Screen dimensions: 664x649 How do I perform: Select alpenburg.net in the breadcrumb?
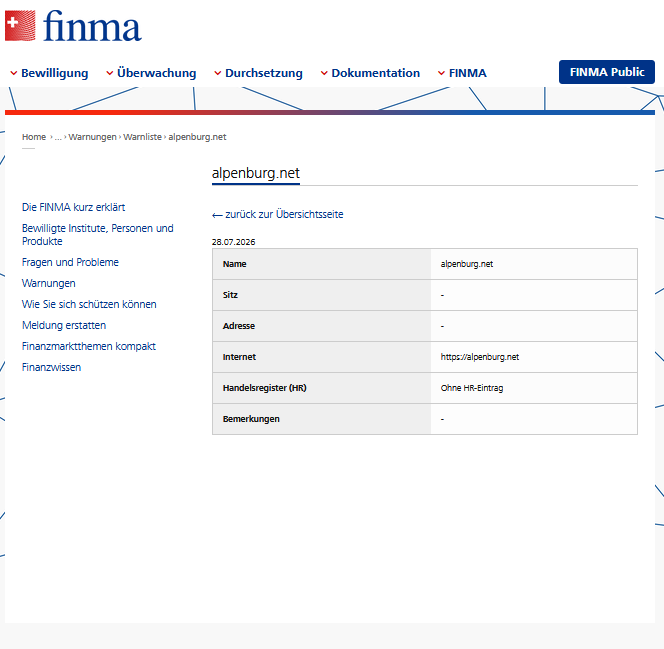pos(197,137)
